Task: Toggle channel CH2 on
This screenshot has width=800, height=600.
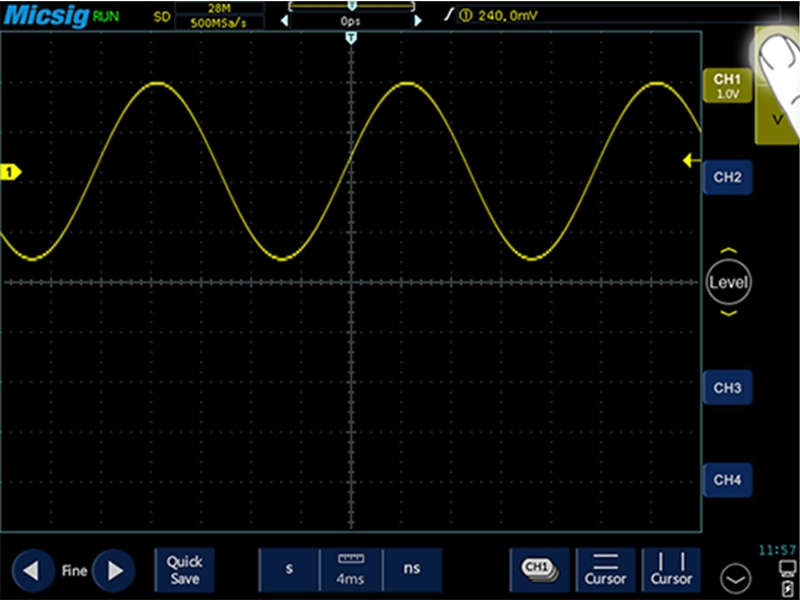Action: (727, 177)
